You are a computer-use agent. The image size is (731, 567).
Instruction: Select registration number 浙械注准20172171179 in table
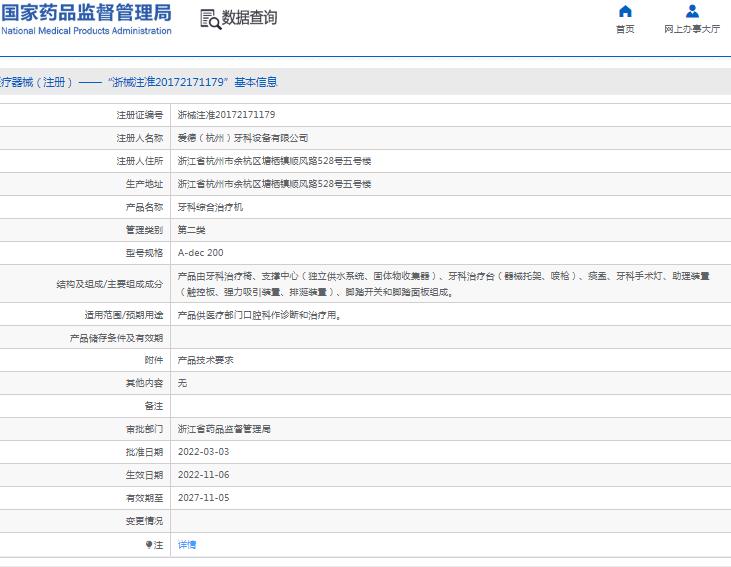[226, 115]
